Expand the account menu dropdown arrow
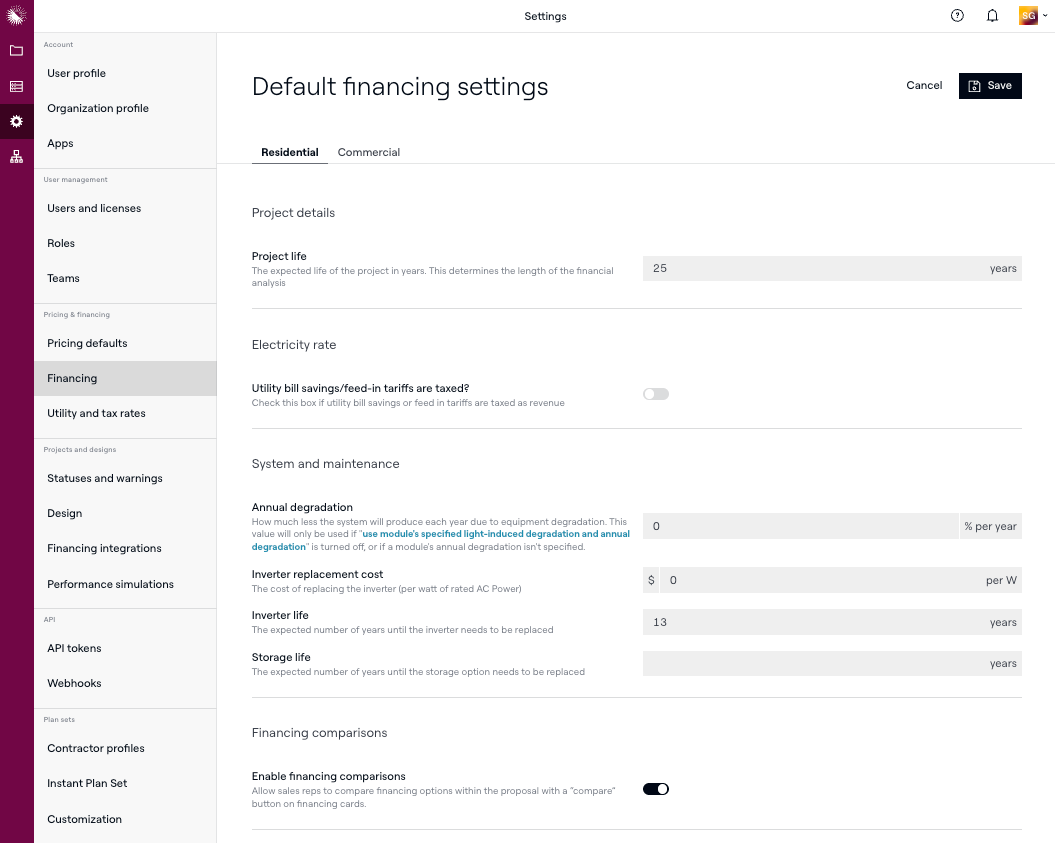1055x843 pixels. click(x=1045, y=16)
